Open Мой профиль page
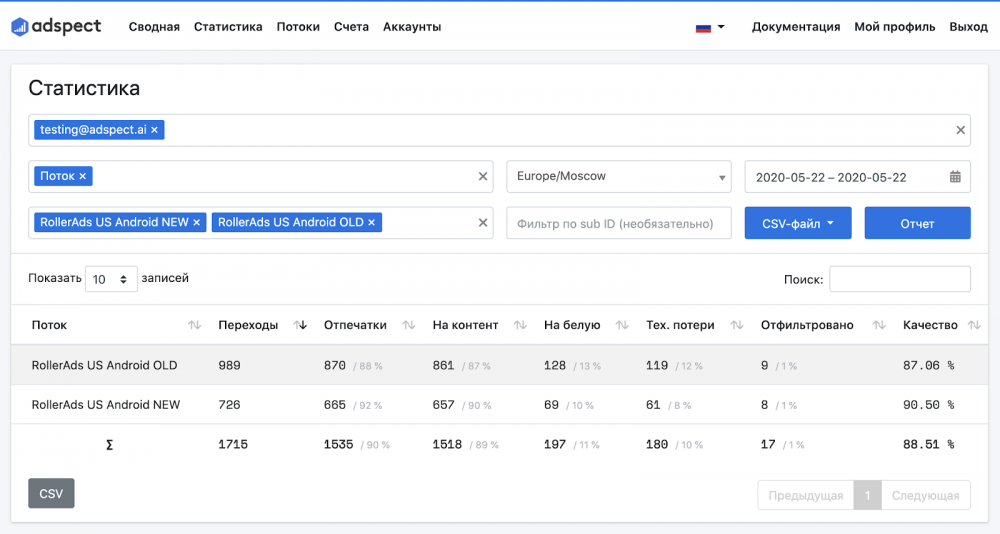This screenshot has width=1000, height=534. [895, 27]
